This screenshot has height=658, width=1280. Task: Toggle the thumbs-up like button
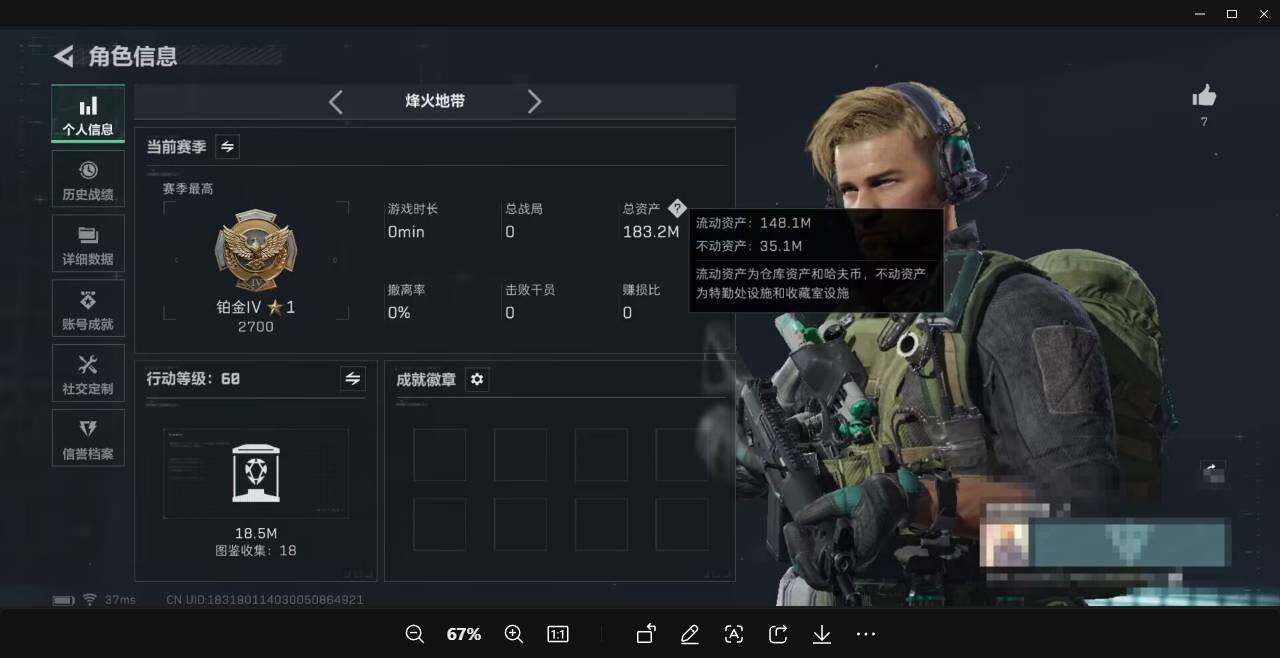1204,96
